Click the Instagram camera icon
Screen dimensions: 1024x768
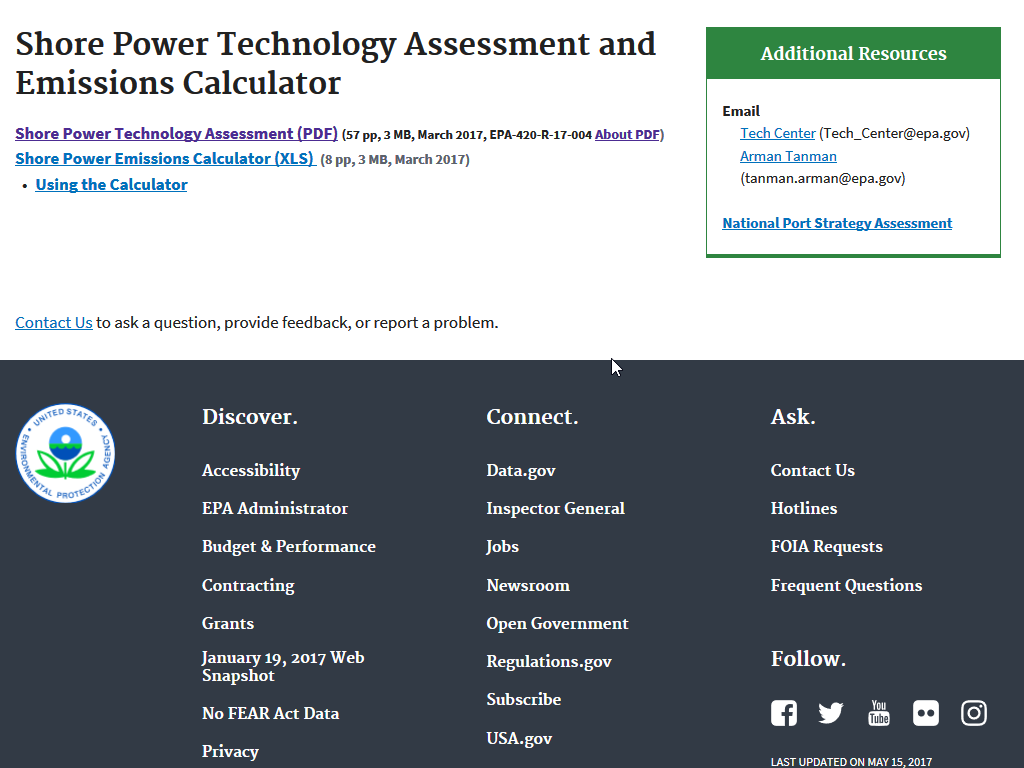tap(974, 713)
